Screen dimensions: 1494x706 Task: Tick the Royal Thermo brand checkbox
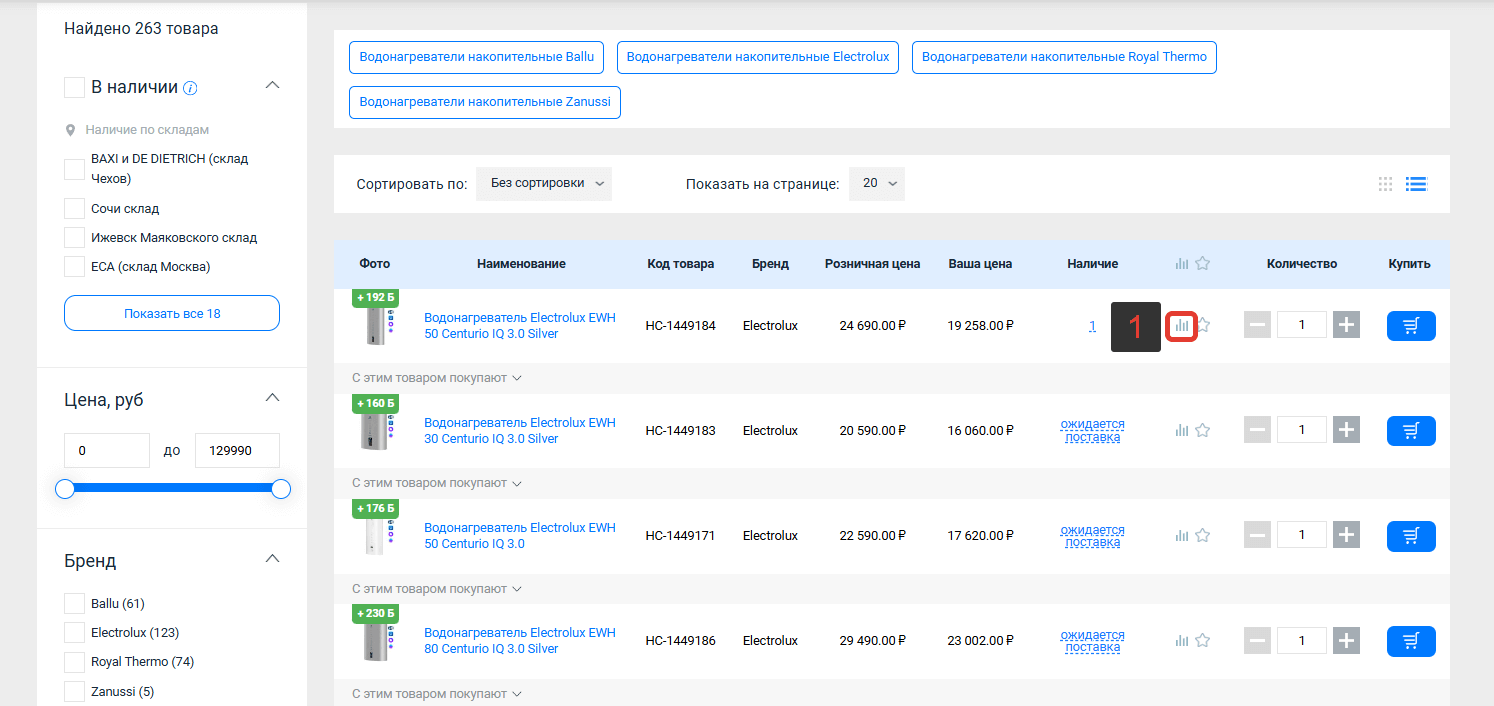(74, 662)
